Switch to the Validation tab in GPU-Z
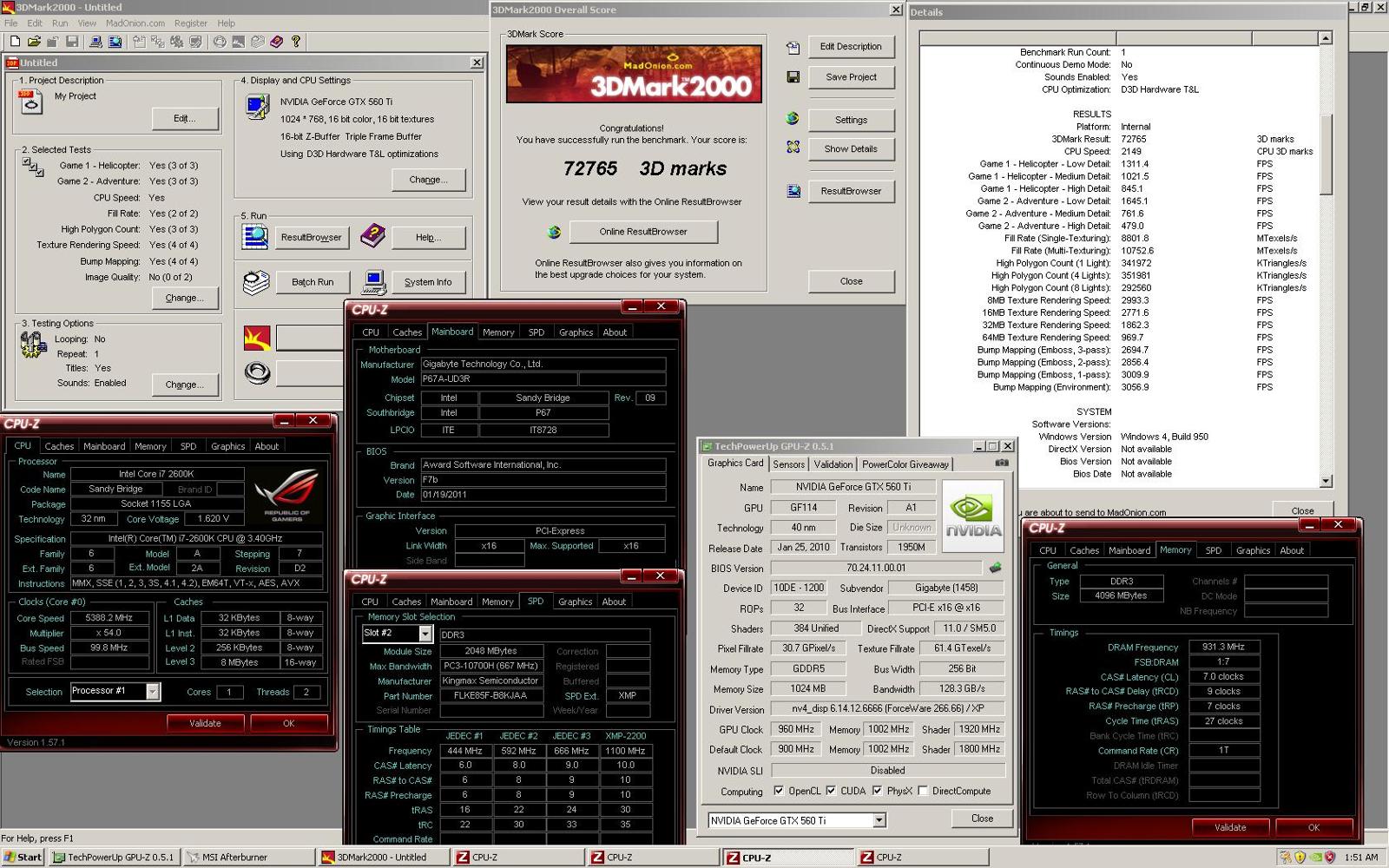This screenshot has height=868, width=1389. point(833,464)
